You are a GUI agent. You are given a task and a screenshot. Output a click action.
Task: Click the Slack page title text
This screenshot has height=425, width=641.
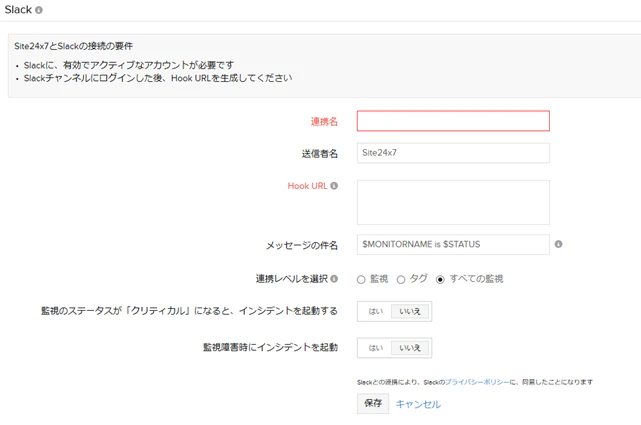18,10
